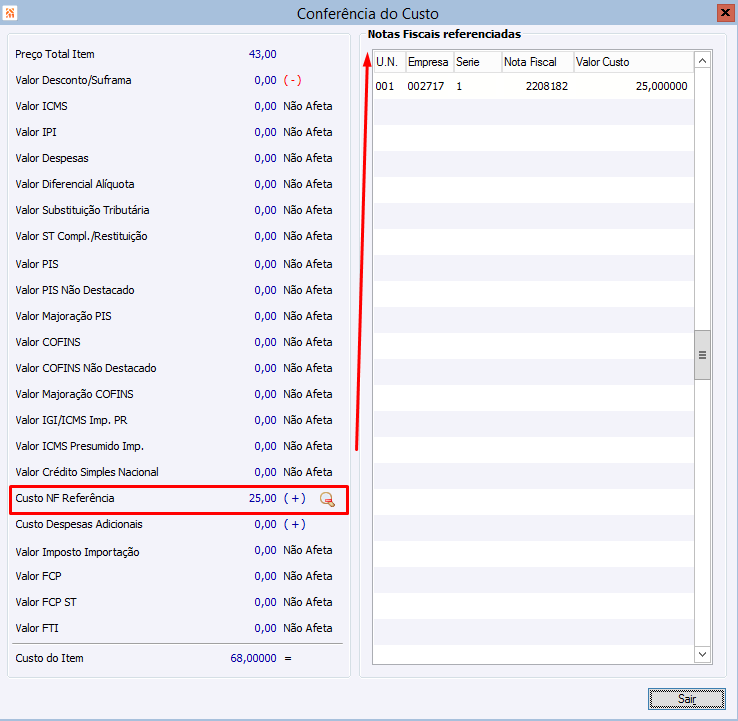This screenshot has width=738, height=721.
Task: Select the U.N. column header
Action: (x=389, y=62)
